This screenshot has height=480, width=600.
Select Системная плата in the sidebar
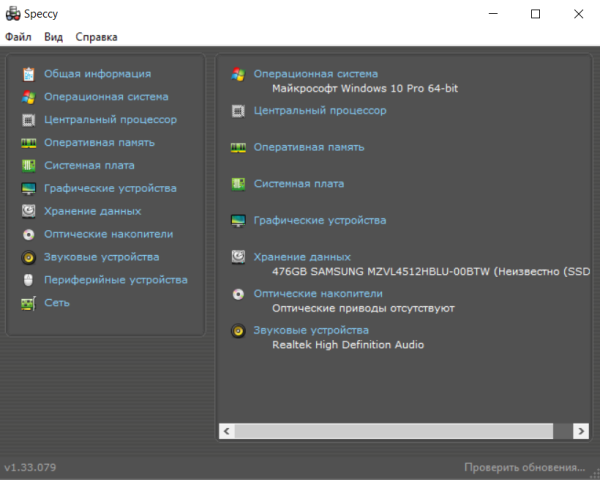coord(90,165)
